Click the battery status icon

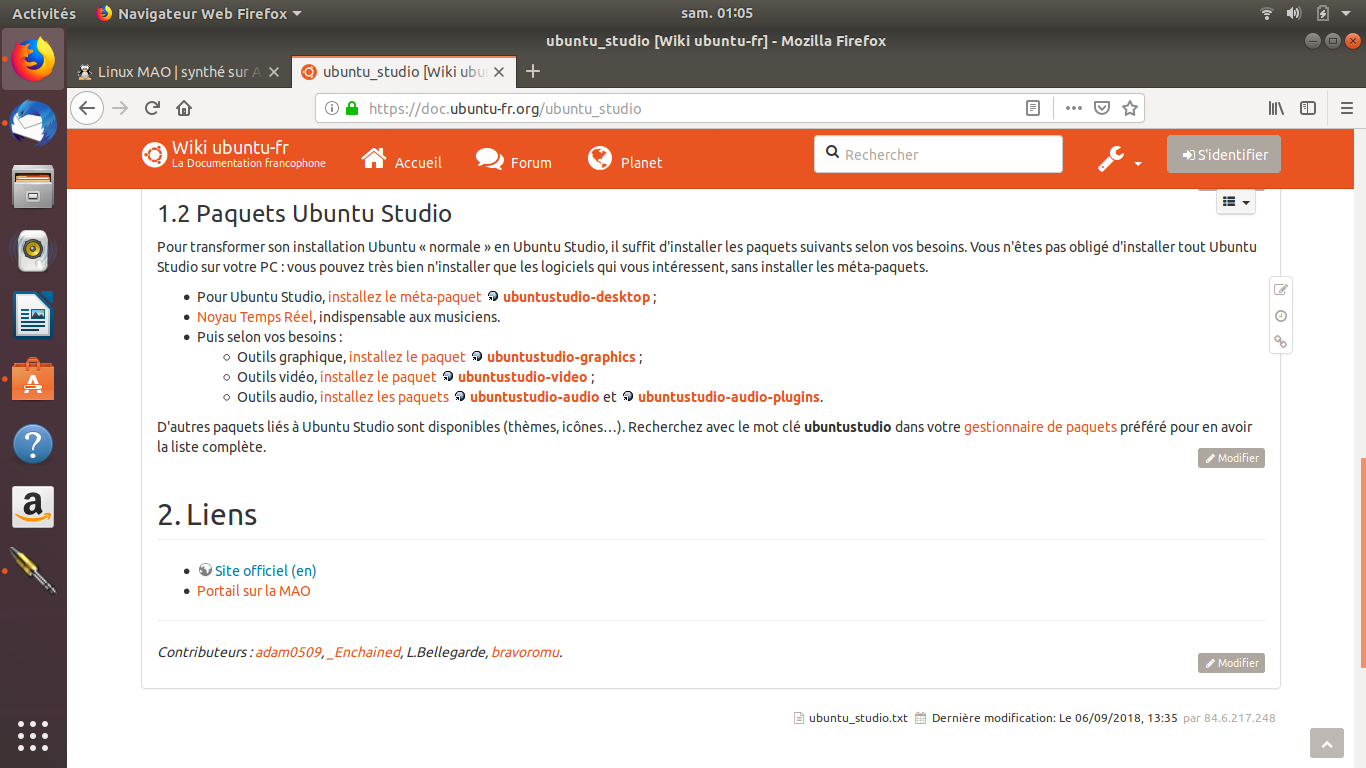[1323, 13]
